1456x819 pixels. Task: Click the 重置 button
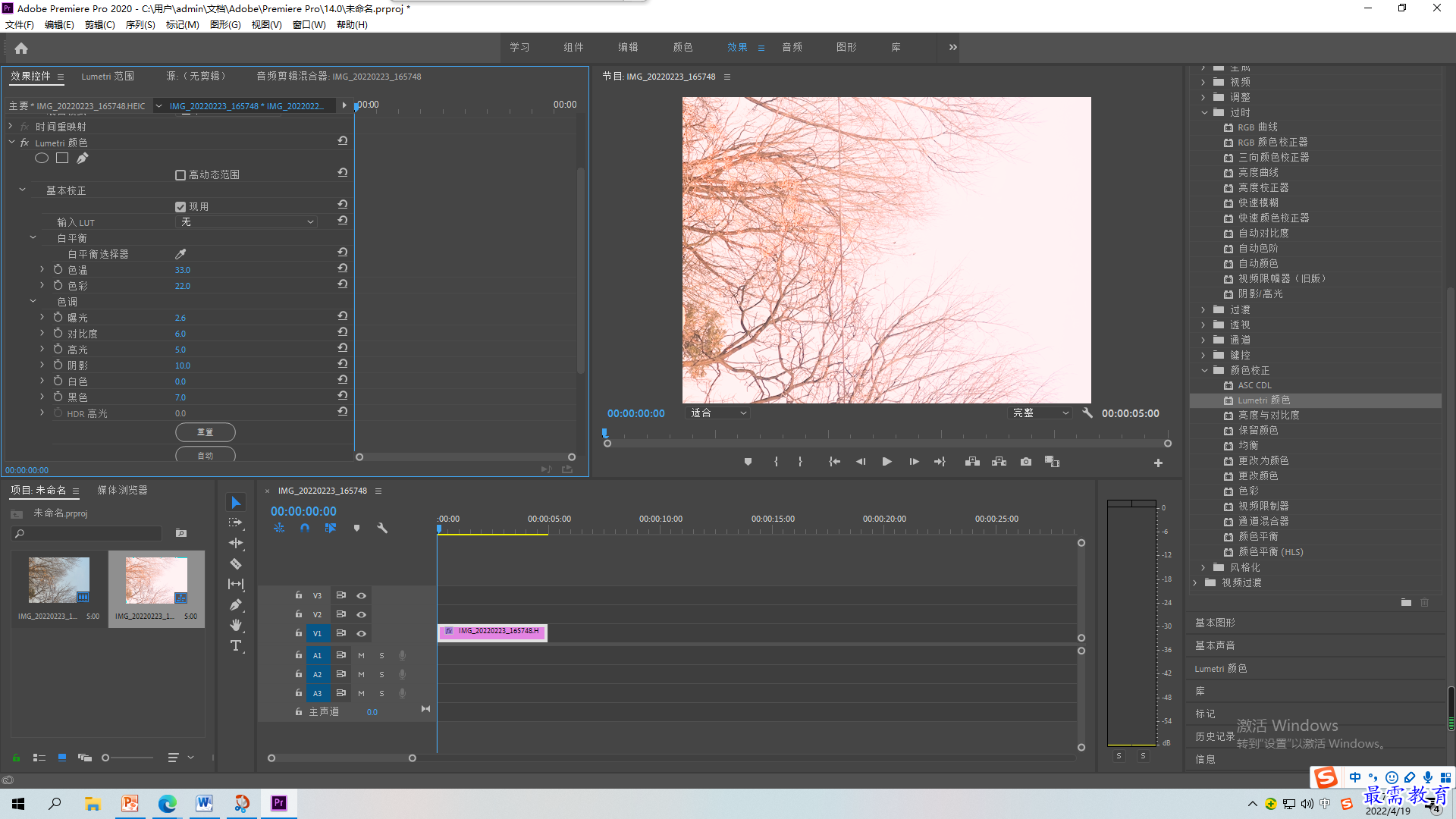coord(206,432)
